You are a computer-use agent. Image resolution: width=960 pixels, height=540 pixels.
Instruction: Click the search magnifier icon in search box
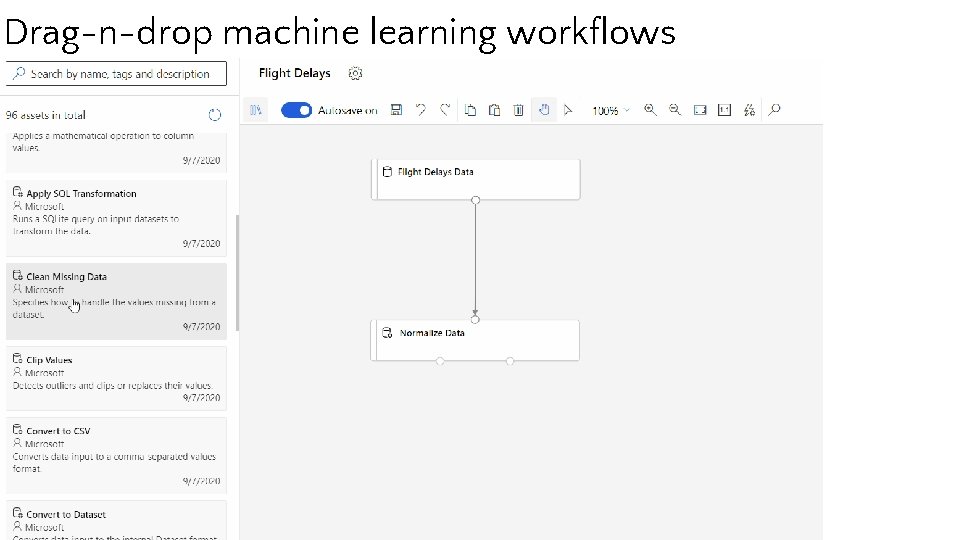[19, 73]
